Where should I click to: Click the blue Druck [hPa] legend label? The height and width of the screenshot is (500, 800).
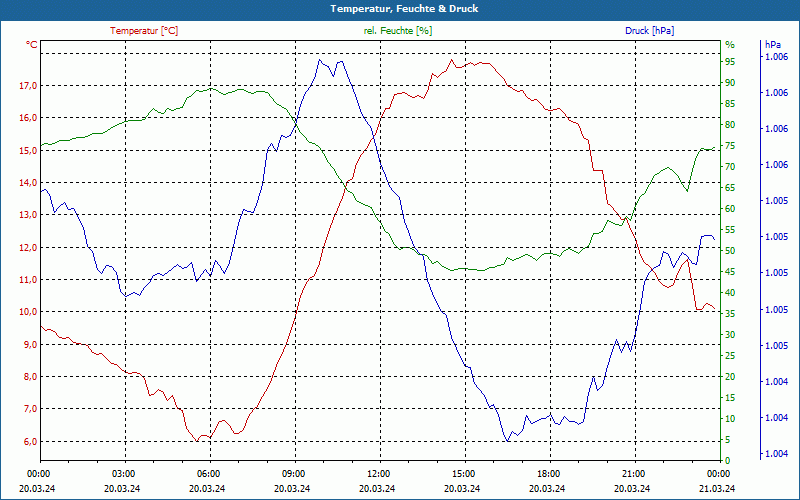tap(649, 31)
